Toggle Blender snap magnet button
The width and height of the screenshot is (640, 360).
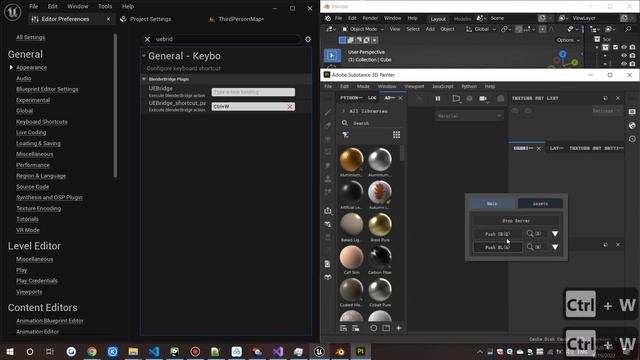point(519,29)
